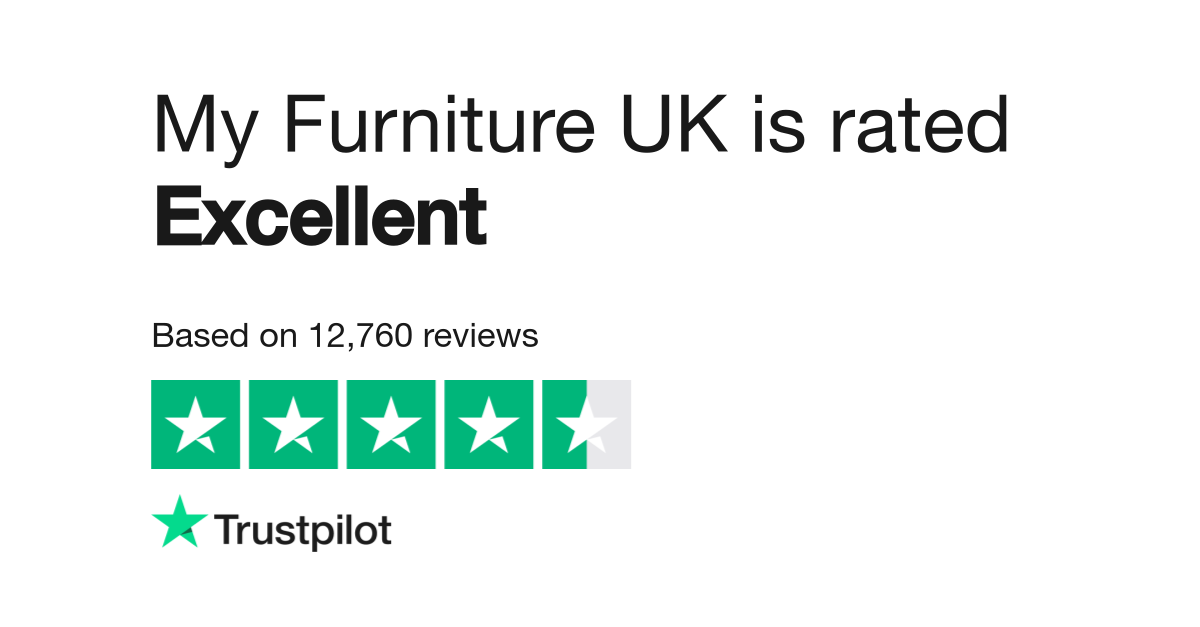Select the third green rating star
This screenshot has width=1200, height=627.
[391, 424]
